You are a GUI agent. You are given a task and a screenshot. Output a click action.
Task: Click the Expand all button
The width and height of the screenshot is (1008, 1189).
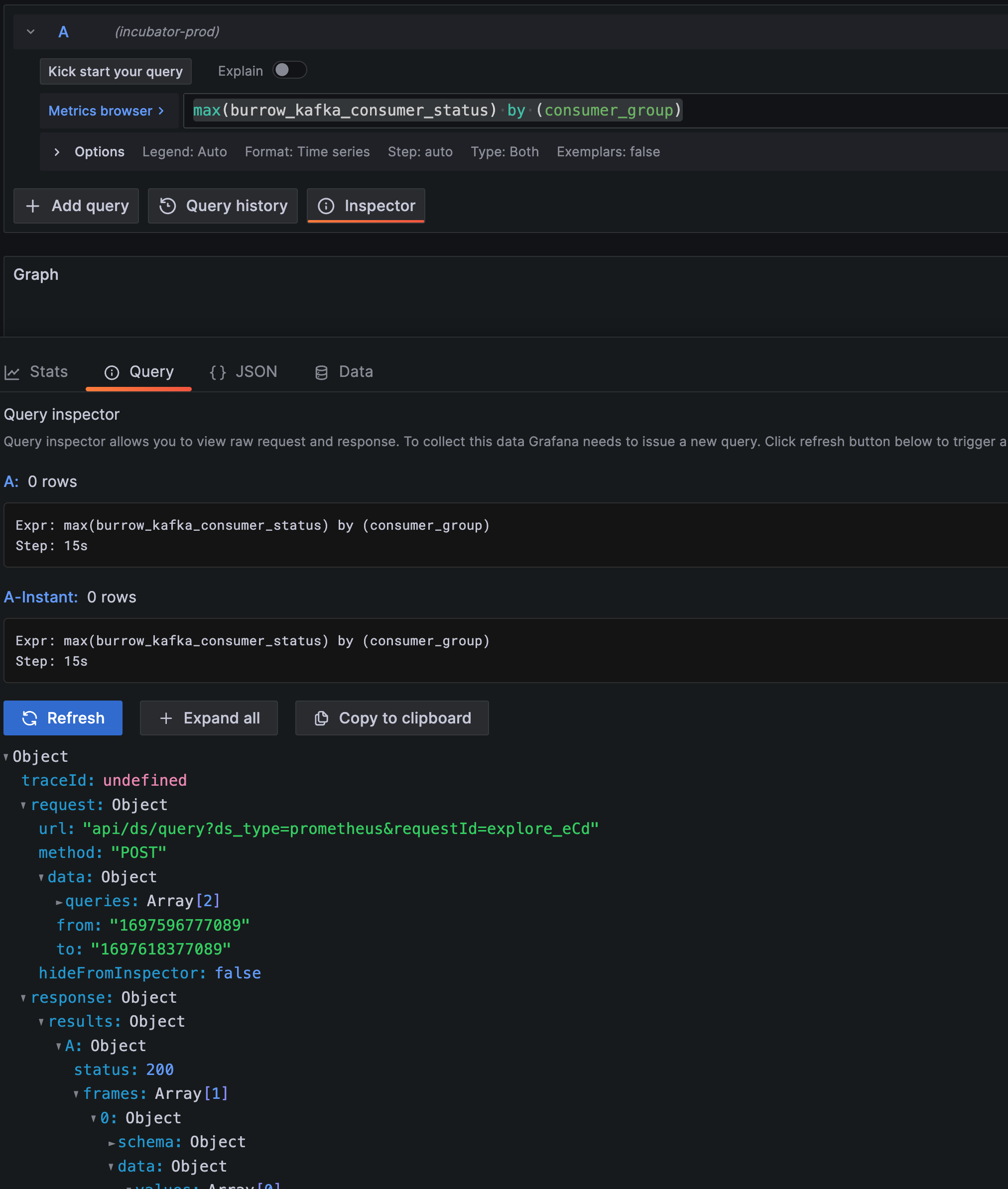coord(209,717)
